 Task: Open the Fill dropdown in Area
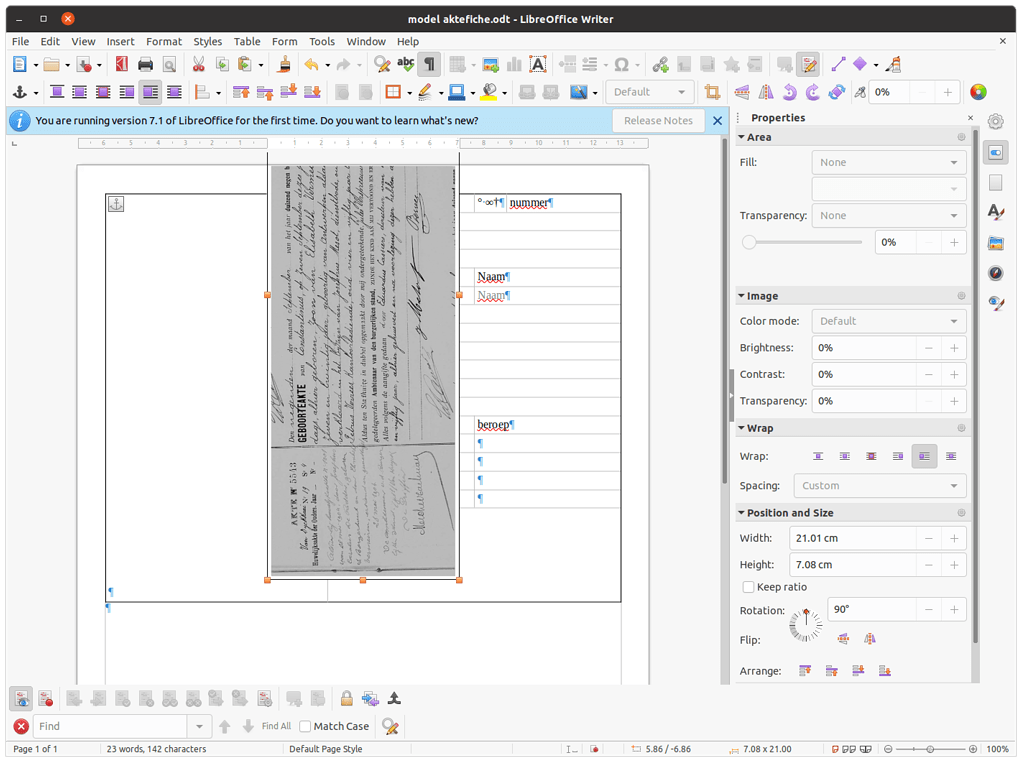(889, 163)
